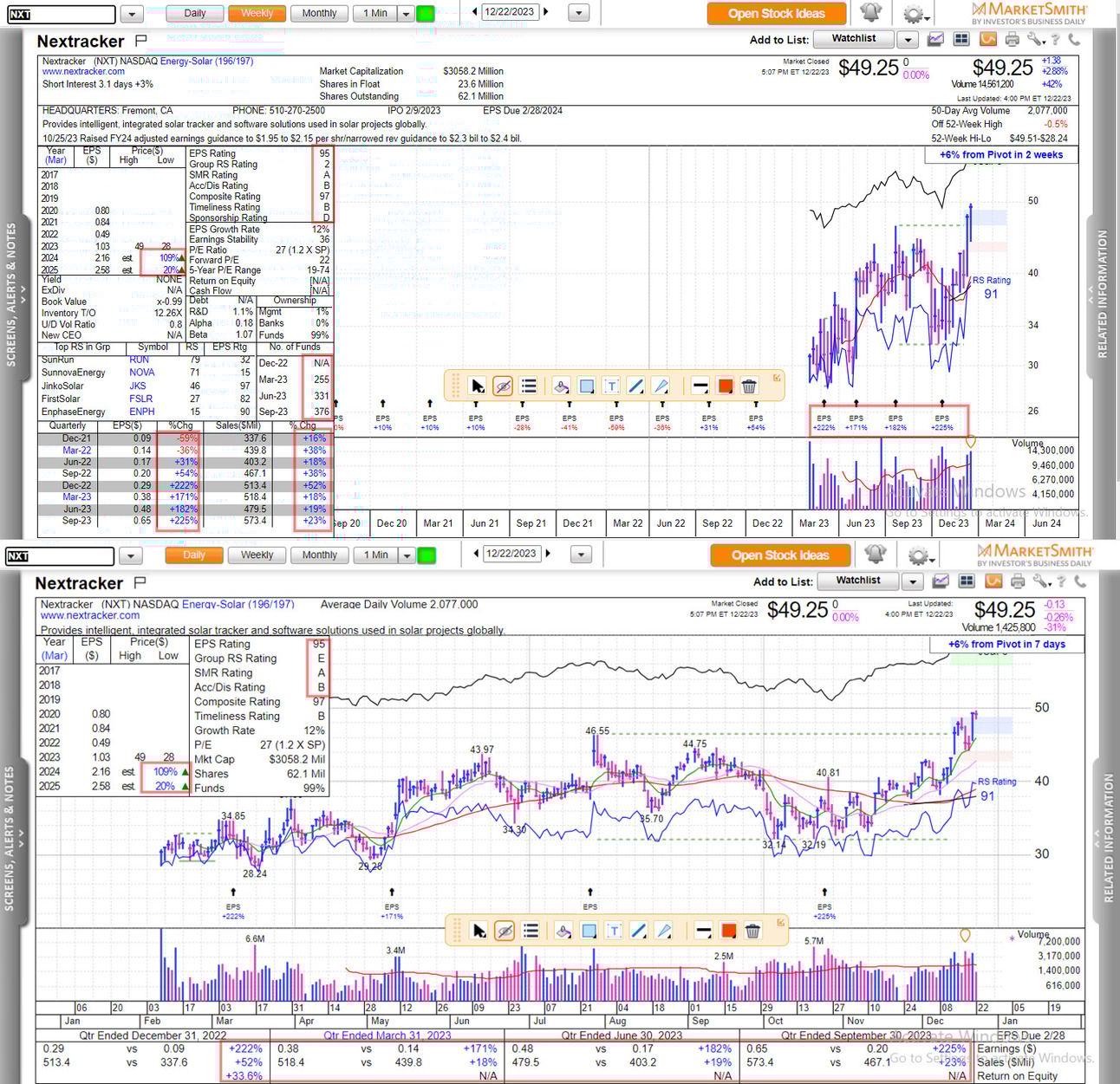
Task: Open the wrench tools menu in top window
Action: pos(1035,39)
